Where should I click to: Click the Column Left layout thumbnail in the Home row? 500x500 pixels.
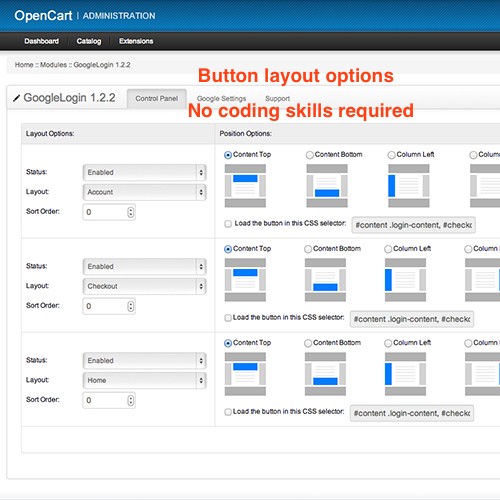pyautogui.click(x=405, y=374)
